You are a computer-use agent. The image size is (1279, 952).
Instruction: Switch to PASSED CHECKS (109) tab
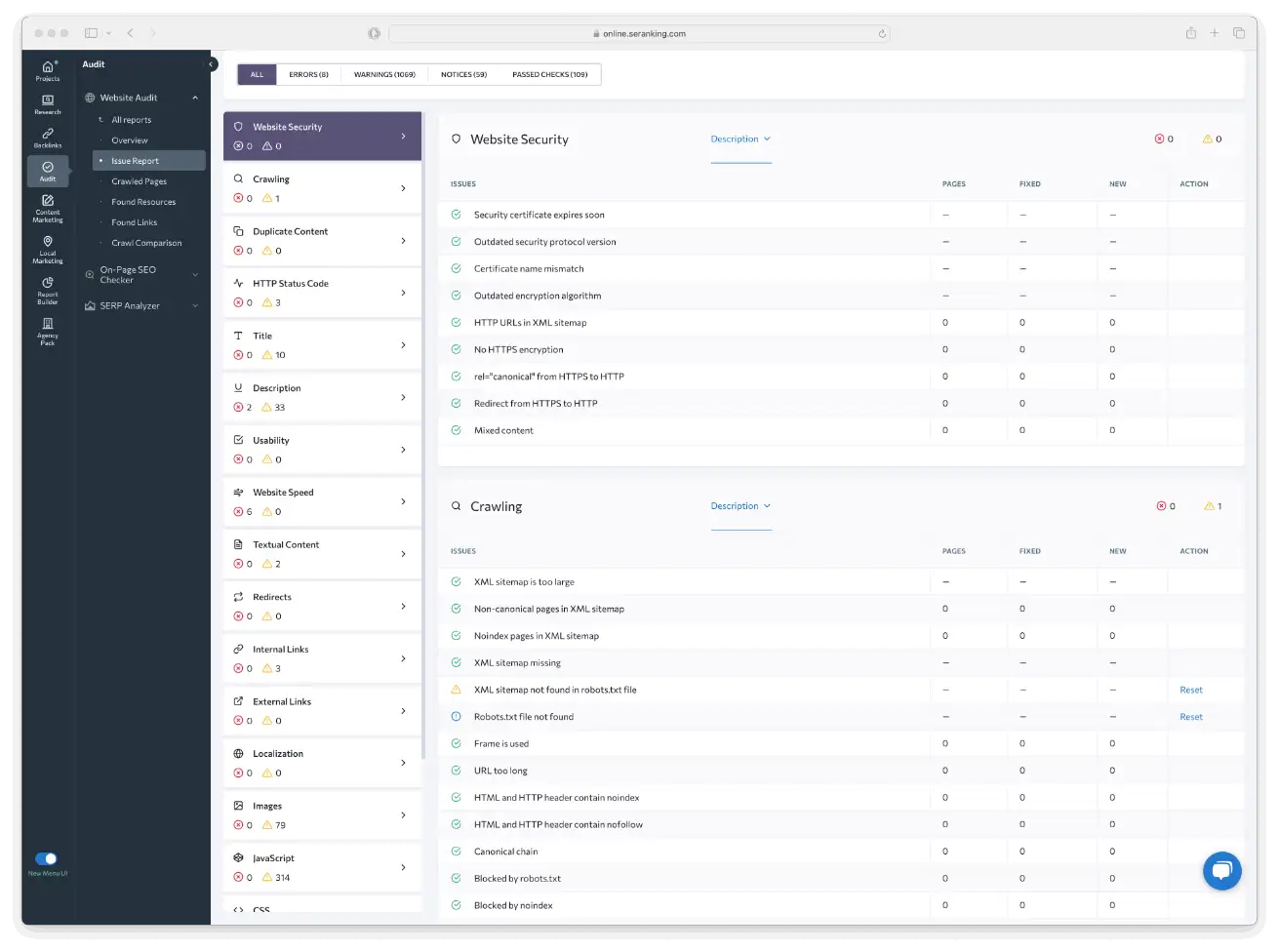coord(550,74)
